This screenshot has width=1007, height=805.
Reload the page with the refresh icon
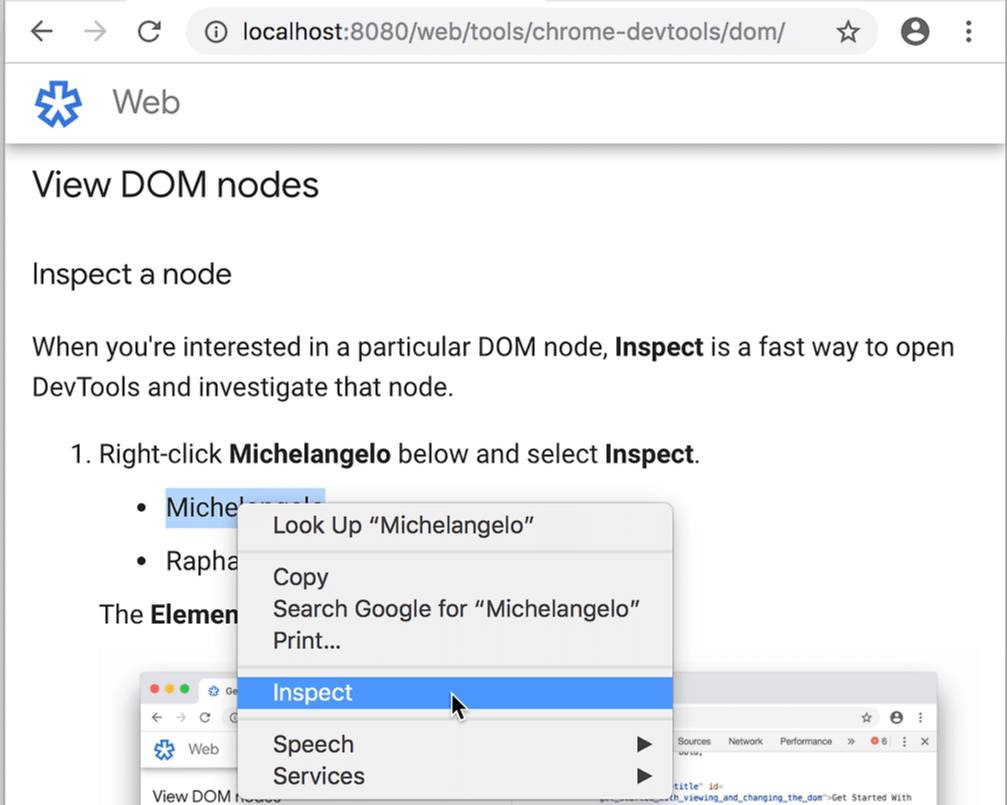tap(149, 31)
